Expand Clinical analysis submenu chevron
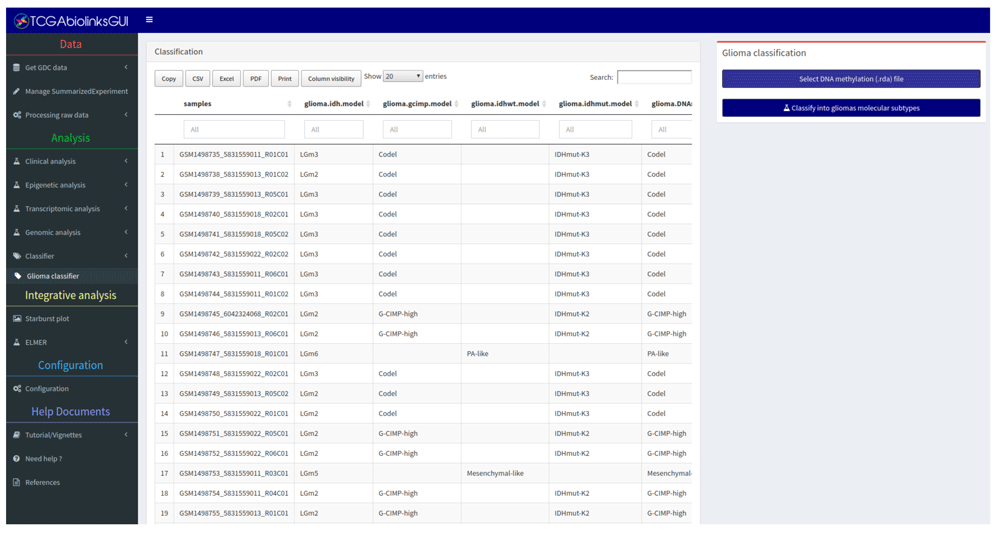Screen dimensions: 1000x535 pos(126,161)
